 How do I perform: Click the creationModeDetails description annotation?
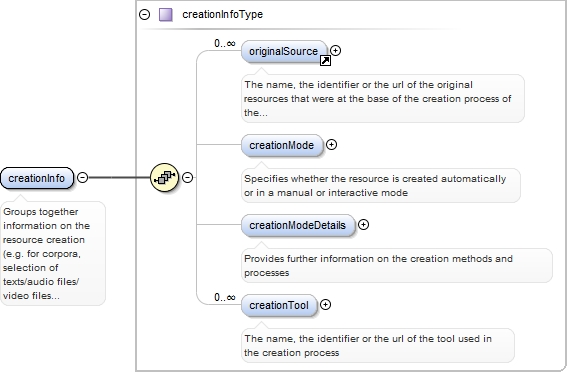click(x=397, y=265)
